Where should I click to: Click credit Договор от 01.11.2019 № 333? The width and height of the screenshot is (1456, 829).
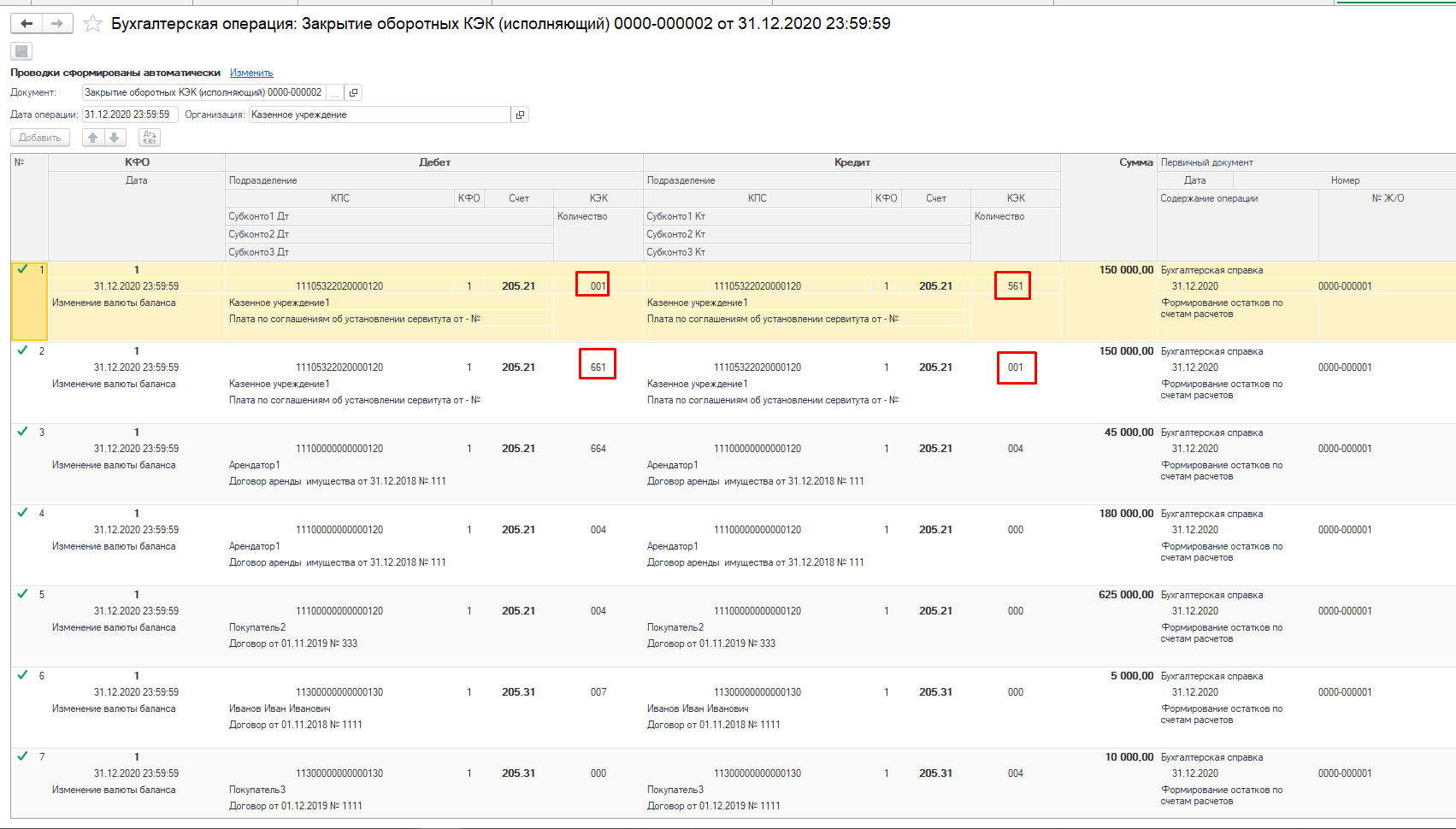pyautogui.click(x=711, y=644)
